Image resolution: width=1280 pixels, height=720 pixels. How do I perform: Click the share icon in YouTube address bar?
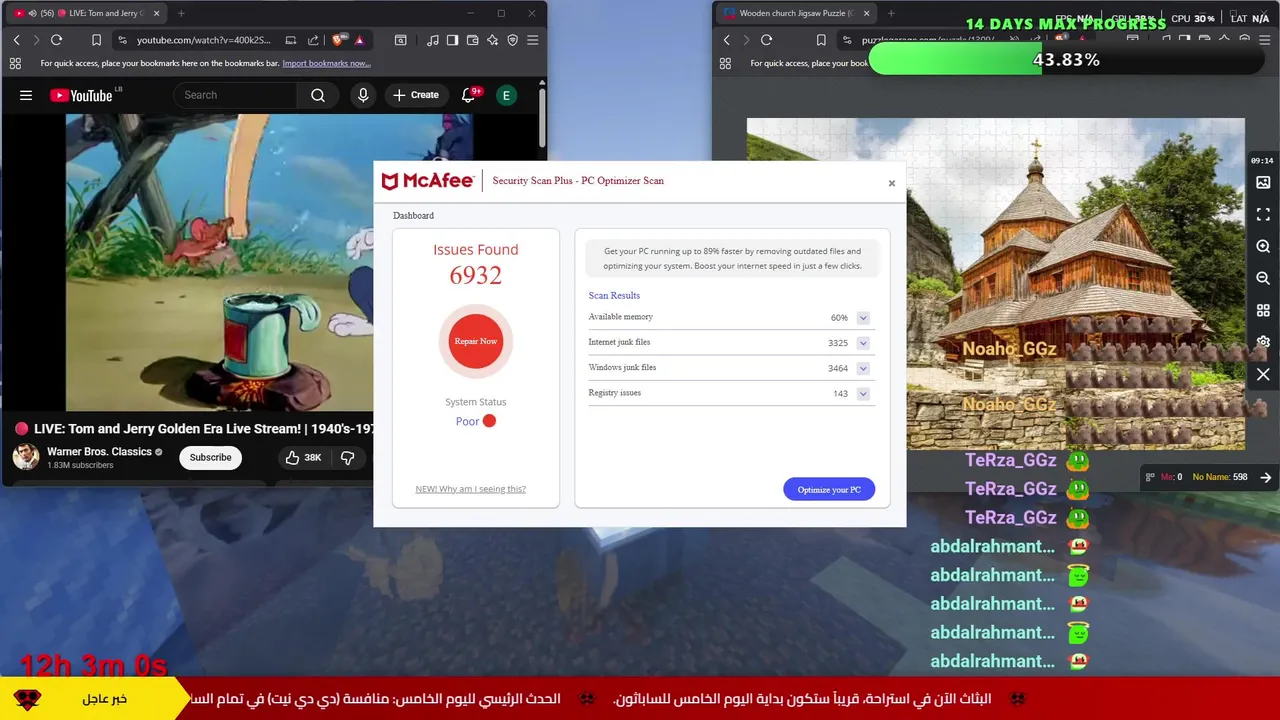click(313, 40)
